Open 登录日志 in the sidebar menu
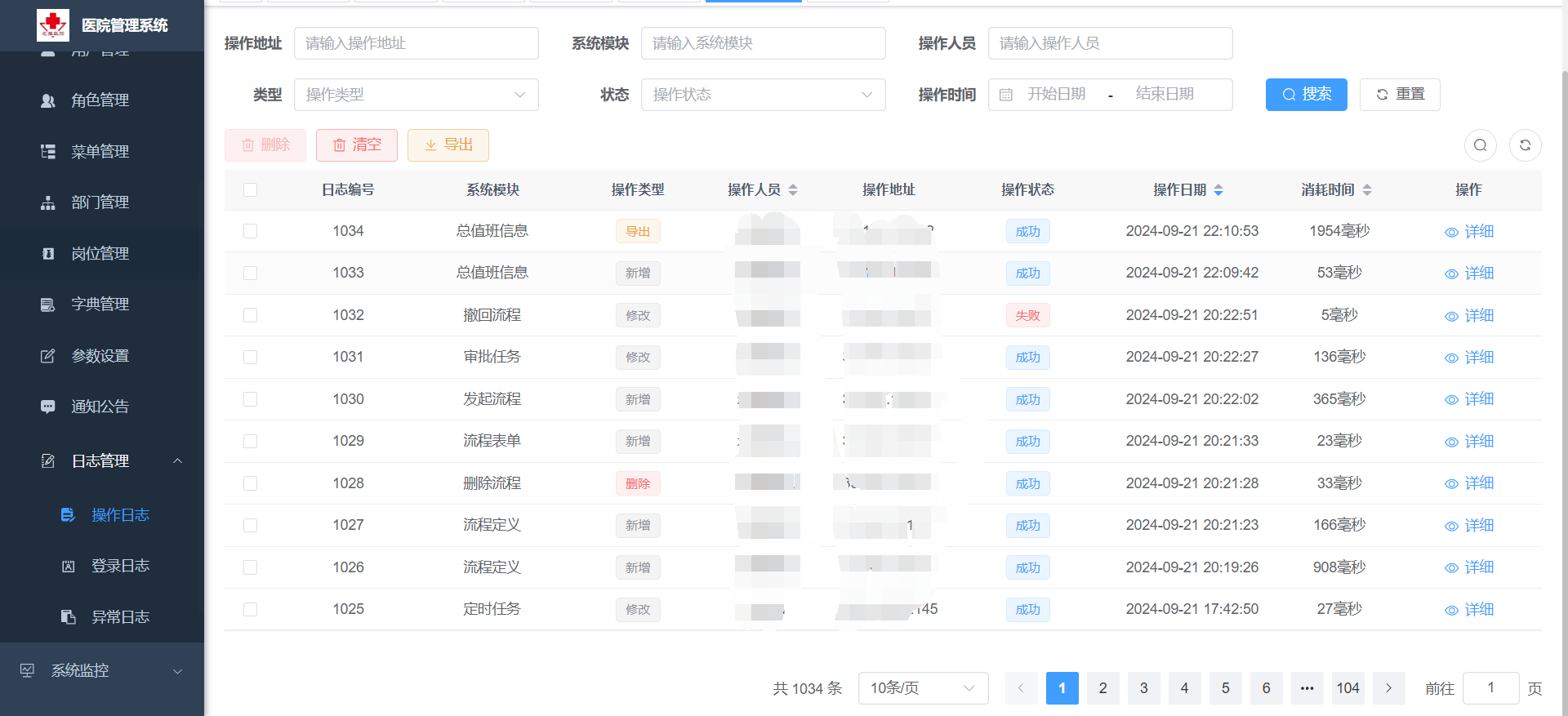1568x716 pixels. (120, 566)
